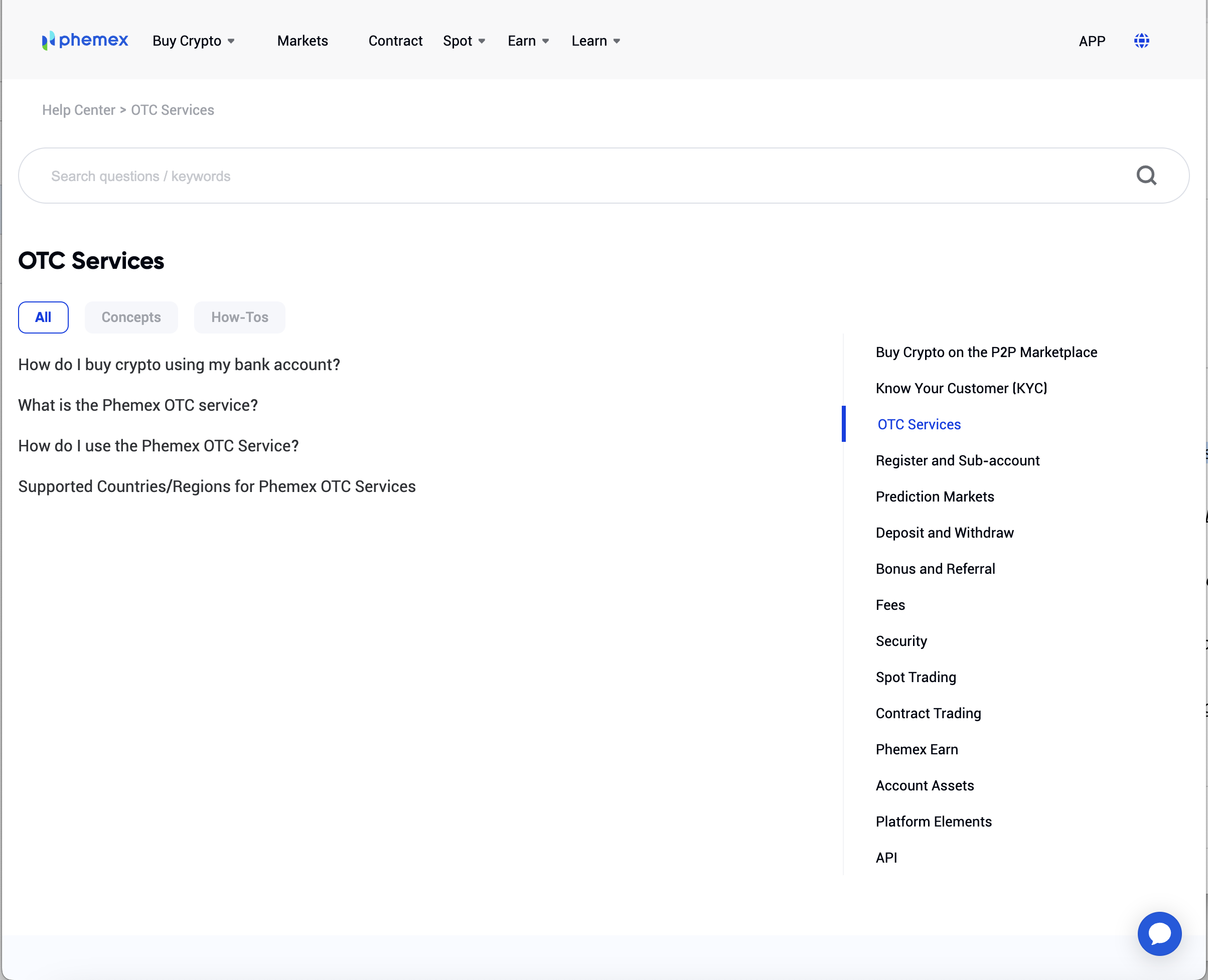Click Help Center breadcrumb link
Screen dimensions: 1208x980
click(x=78, y=110)
